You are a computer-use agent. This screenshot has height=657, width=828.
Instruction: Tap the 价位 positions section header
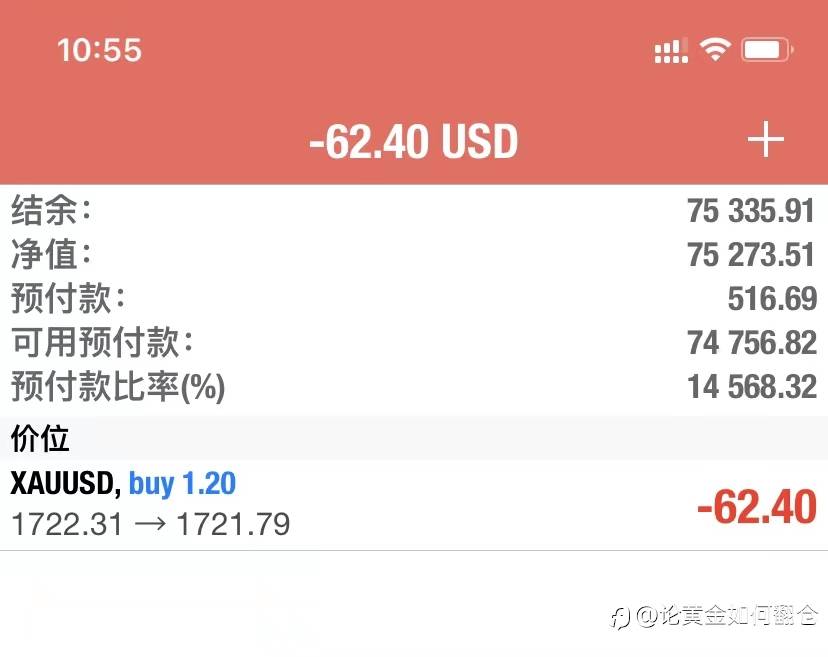click(x=40, y=438)
